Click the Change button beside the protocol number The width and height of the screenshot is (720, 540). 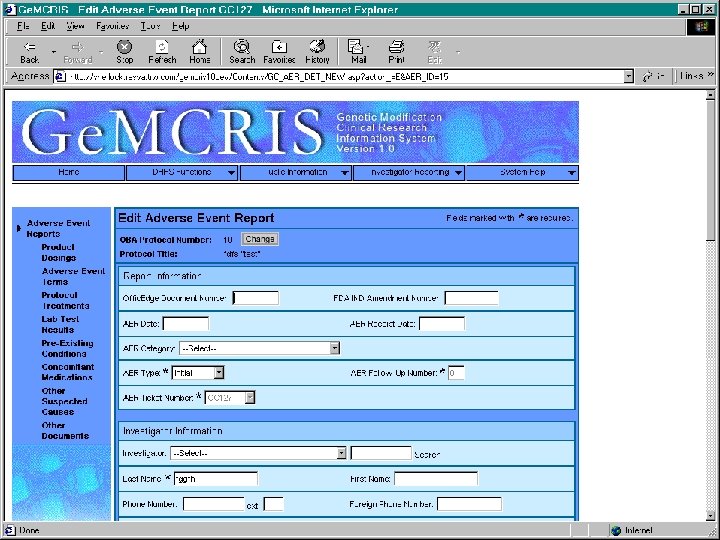click(x=260, y=239)
